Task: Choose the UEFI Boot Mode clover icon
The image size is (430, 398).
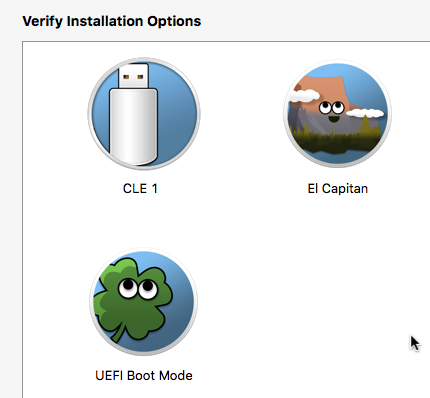Action: (x=144, y=301)
